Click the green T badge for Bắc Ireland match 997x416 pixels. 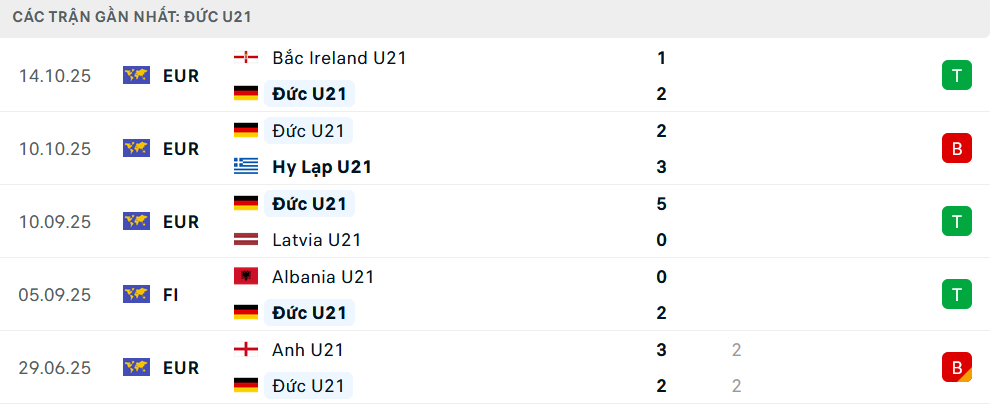click(956, 76)
